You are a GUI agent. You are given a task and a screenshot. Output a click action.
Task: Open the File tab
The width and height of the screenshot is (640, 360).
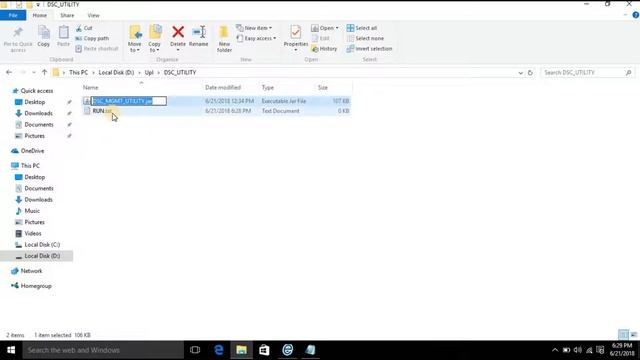[x=13, y=16]
